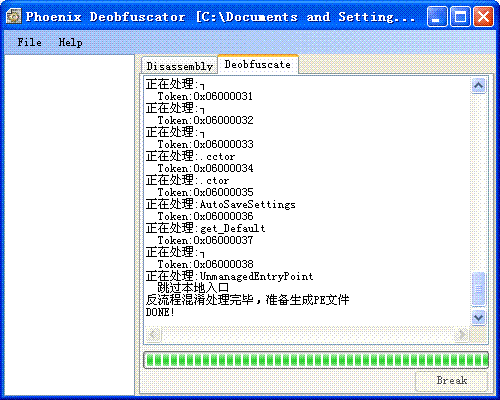Screen dimensions: 500x400
Task: Click the 反流程混淆处理完毕 log line
Action: 247,300
